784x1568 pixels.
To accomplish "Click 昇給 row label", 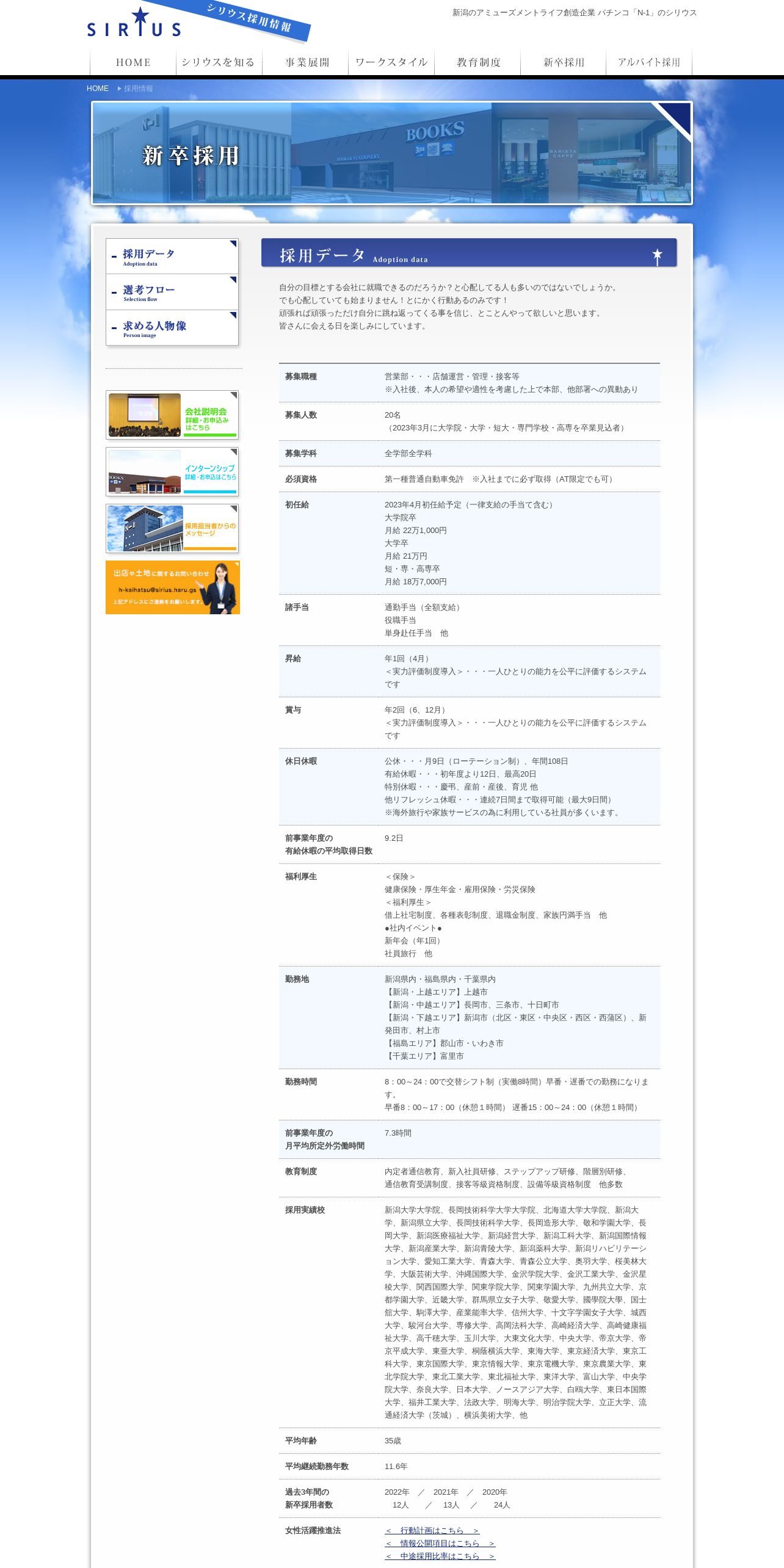I will pyautogui.click(x=293, y=659).
